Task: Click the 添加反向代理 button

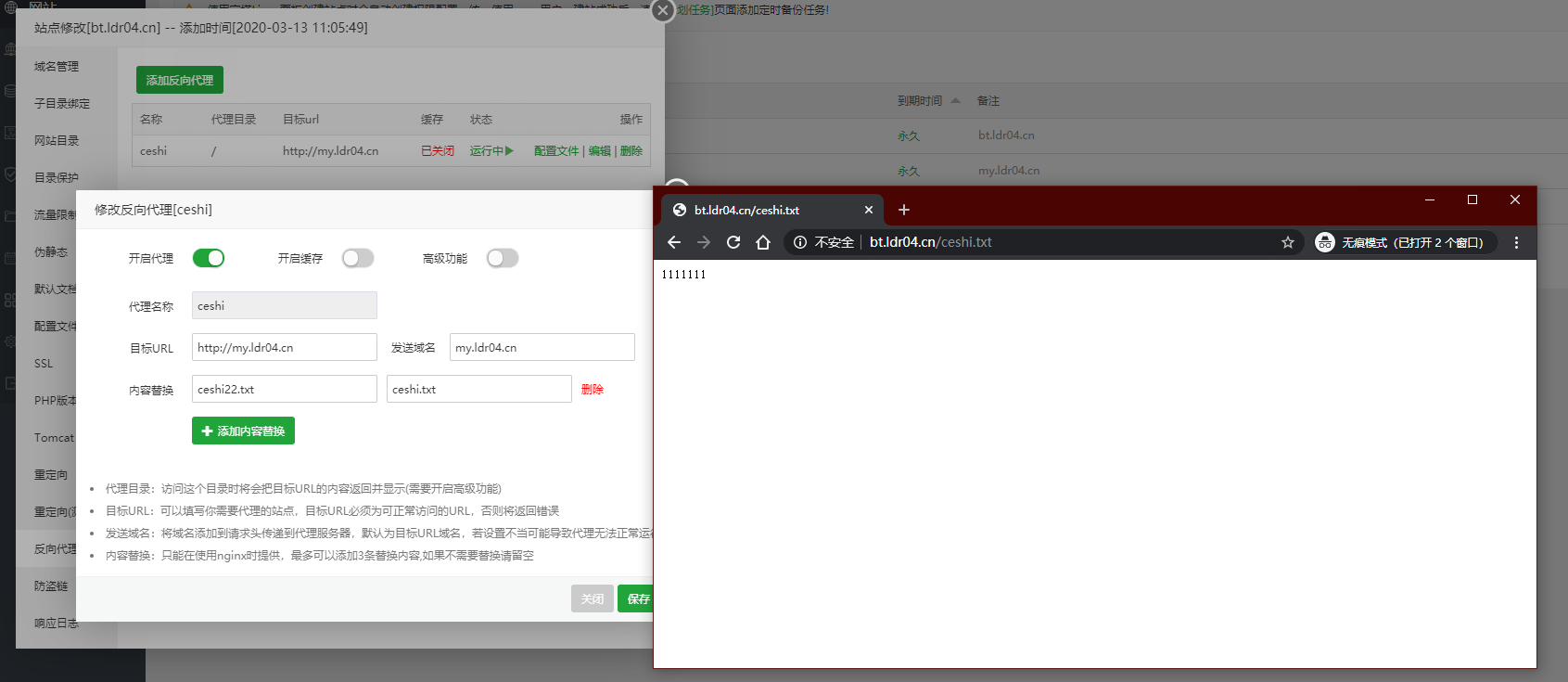Action: click(180, 81)
